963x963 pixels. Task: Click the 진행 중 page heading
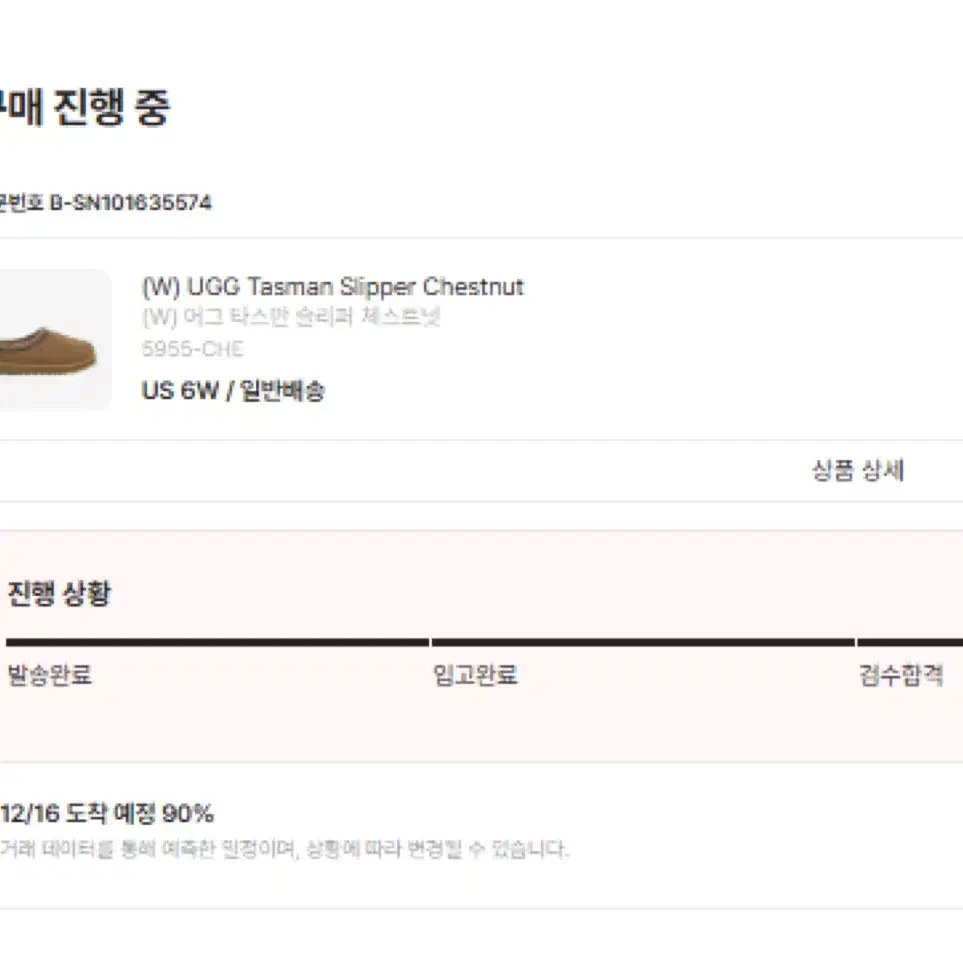point(111,107)
